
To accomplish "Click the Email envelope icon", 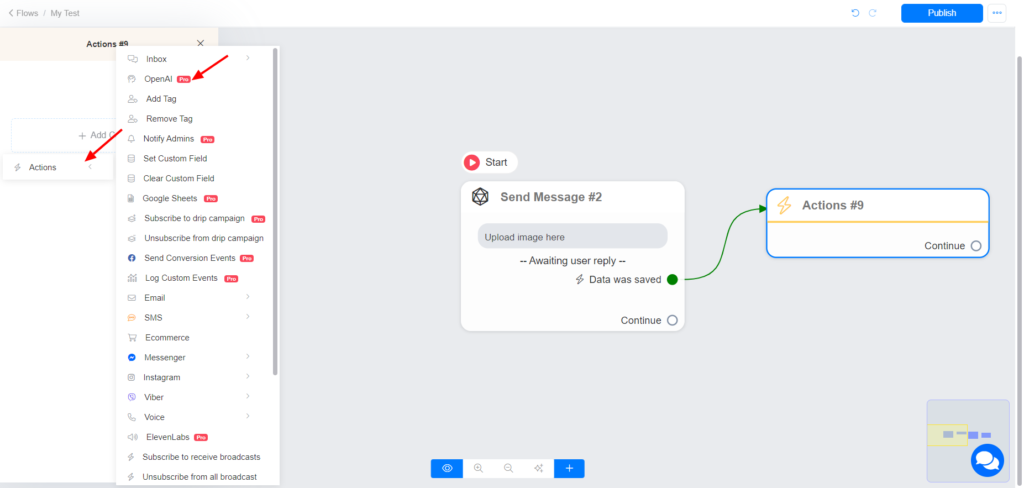I will [x=131, y=298].
